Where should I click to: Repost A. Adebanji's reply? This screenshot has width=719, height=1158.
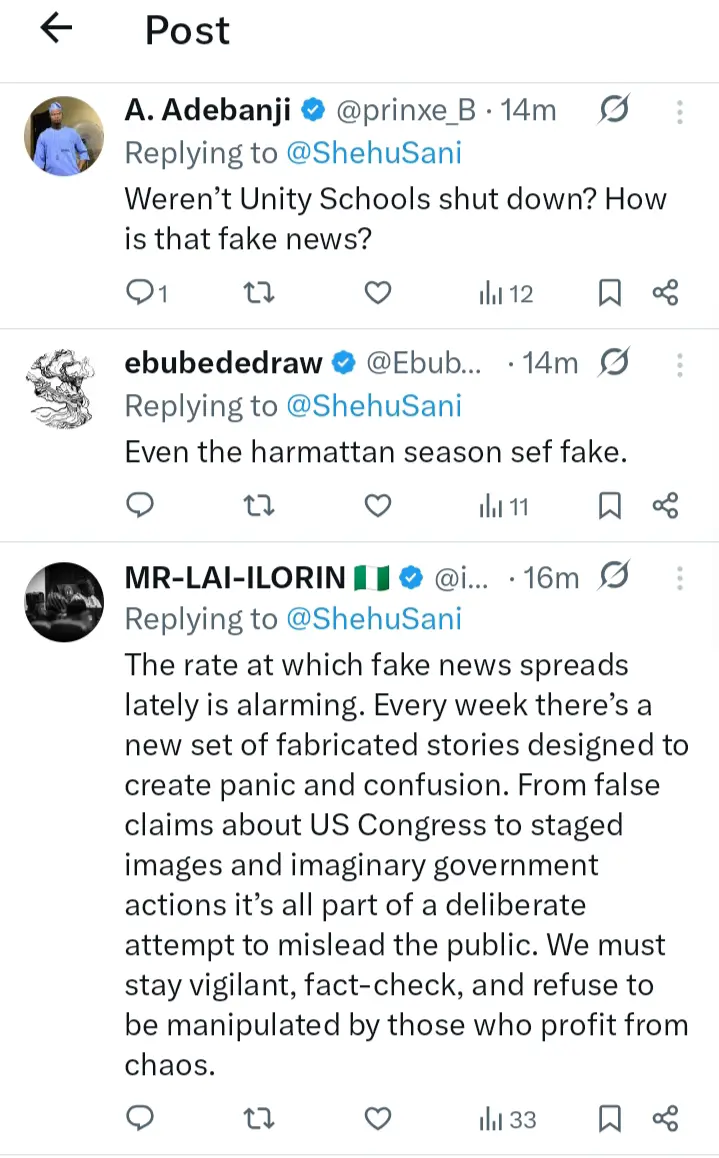point(259,293)
